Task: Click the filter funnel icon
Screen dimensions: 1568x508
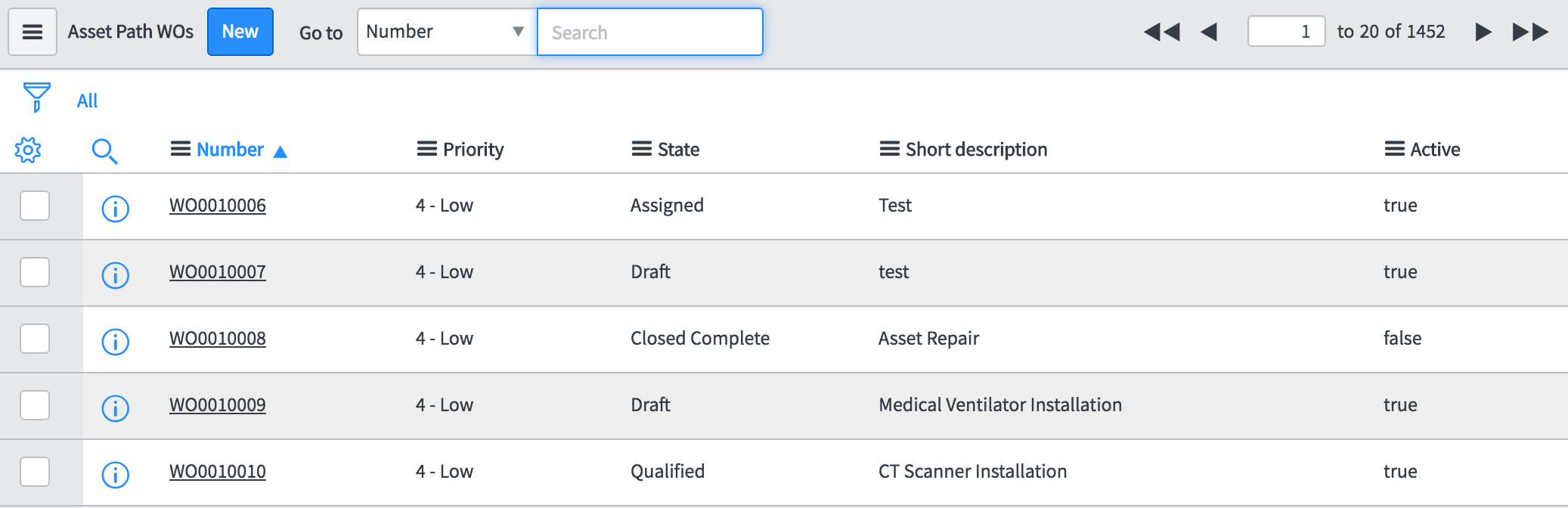Action: click(x=36, y=97)
